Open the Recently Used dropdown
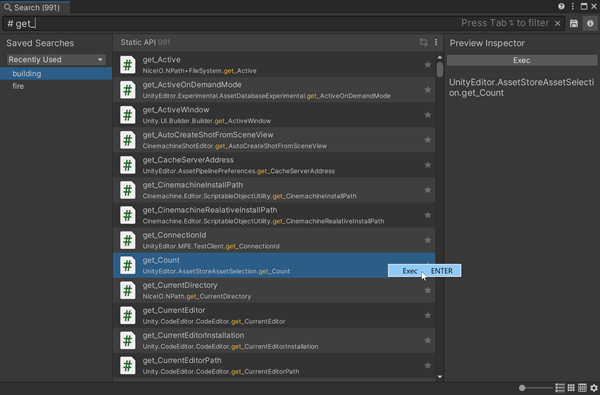This screenshot has height=395, width=600. click(x=56, y=60)
